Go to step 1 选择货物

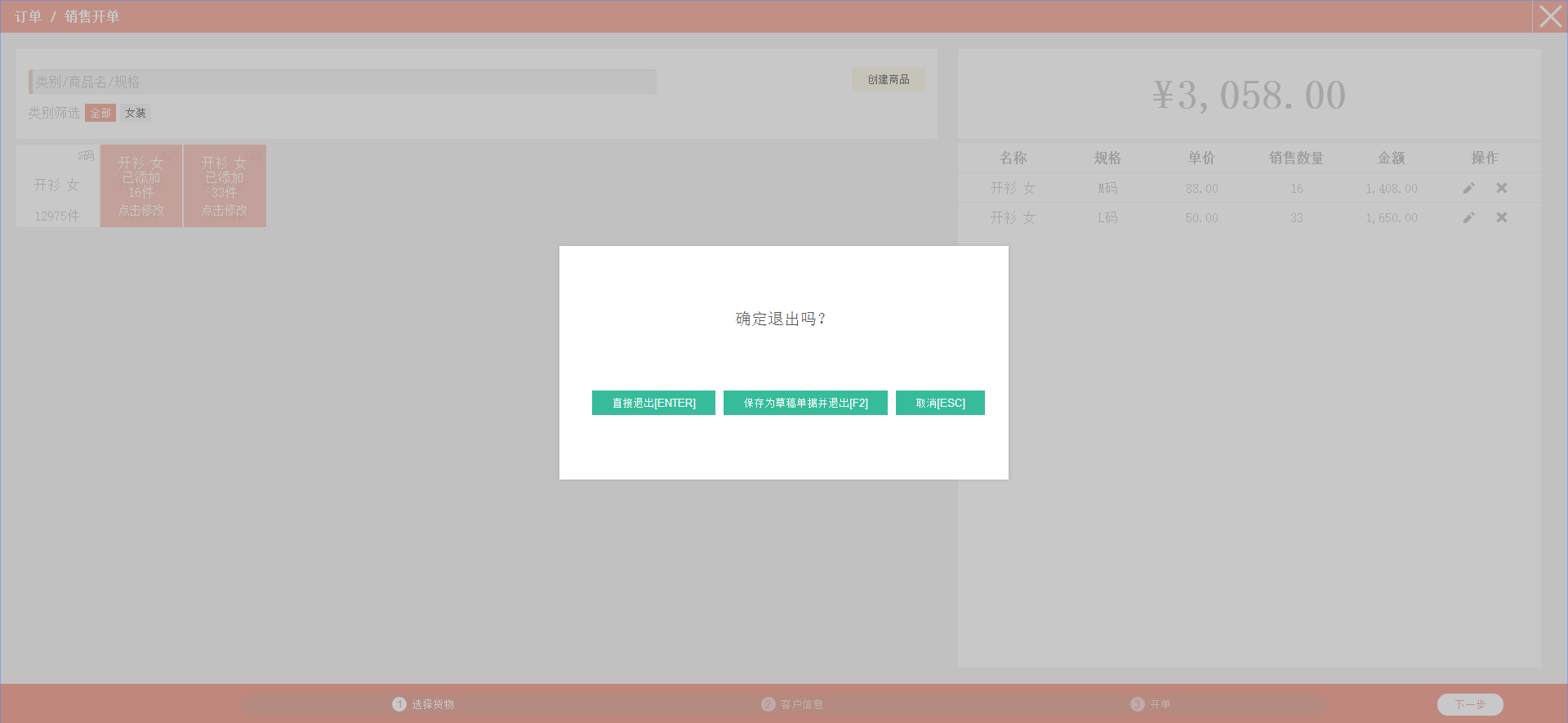coord(423,704)
